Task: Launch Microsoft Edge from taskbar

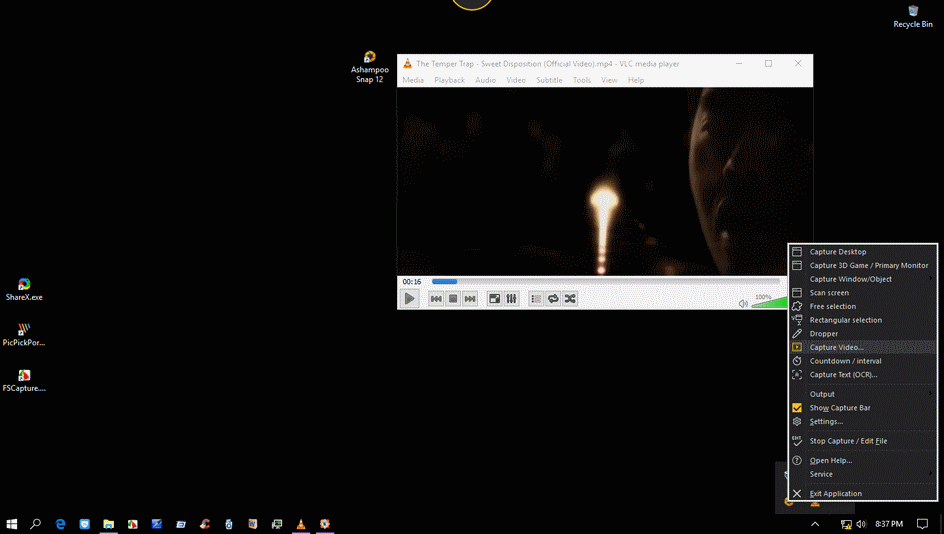Action: [x=60, y=524]
